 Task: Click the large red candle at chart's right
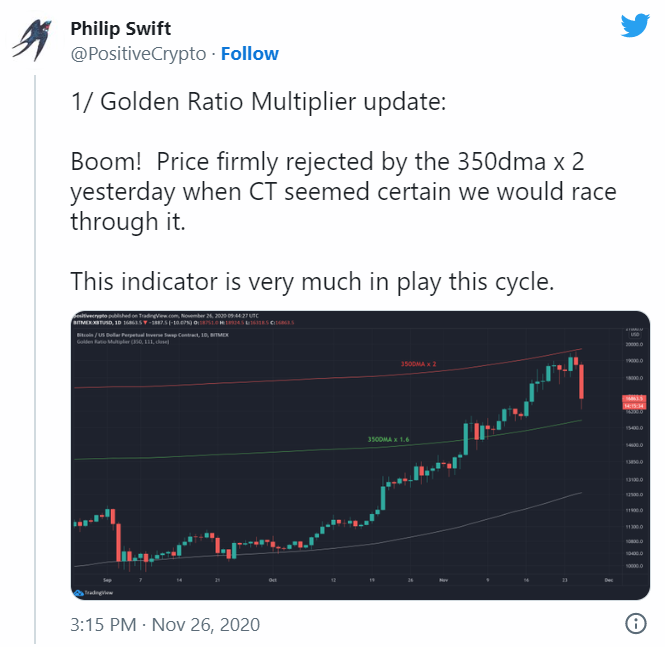[583, 385]
